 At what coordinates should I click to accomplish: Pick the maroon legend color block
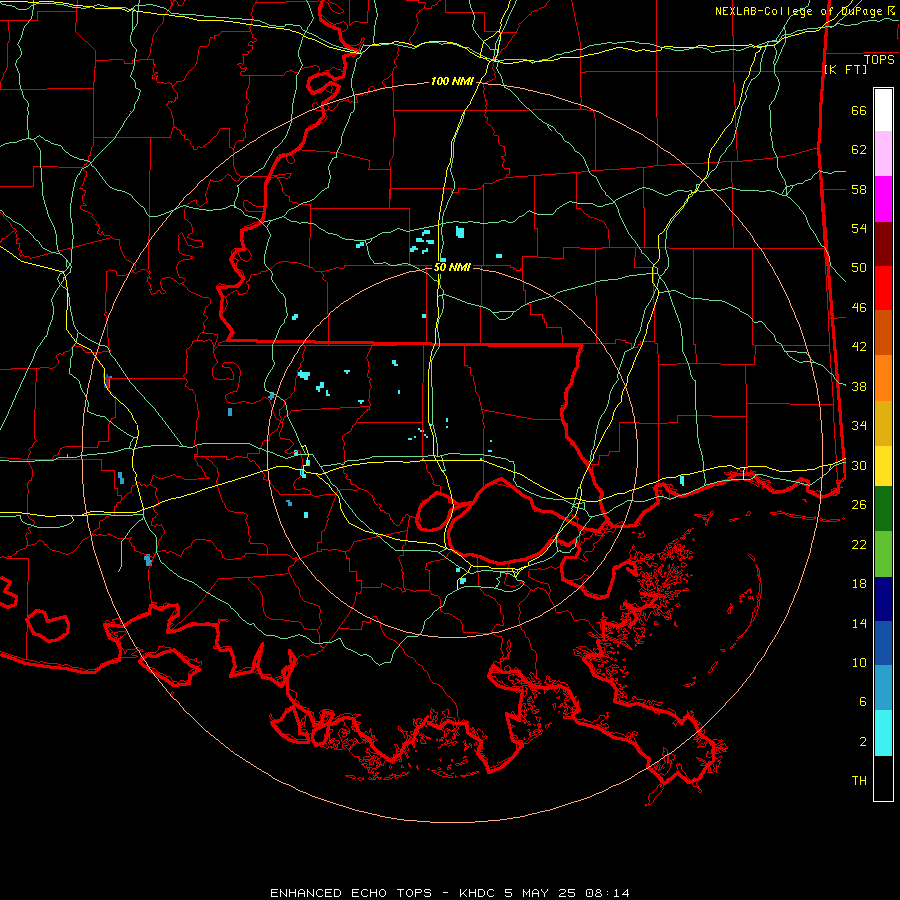click(883, 245)
